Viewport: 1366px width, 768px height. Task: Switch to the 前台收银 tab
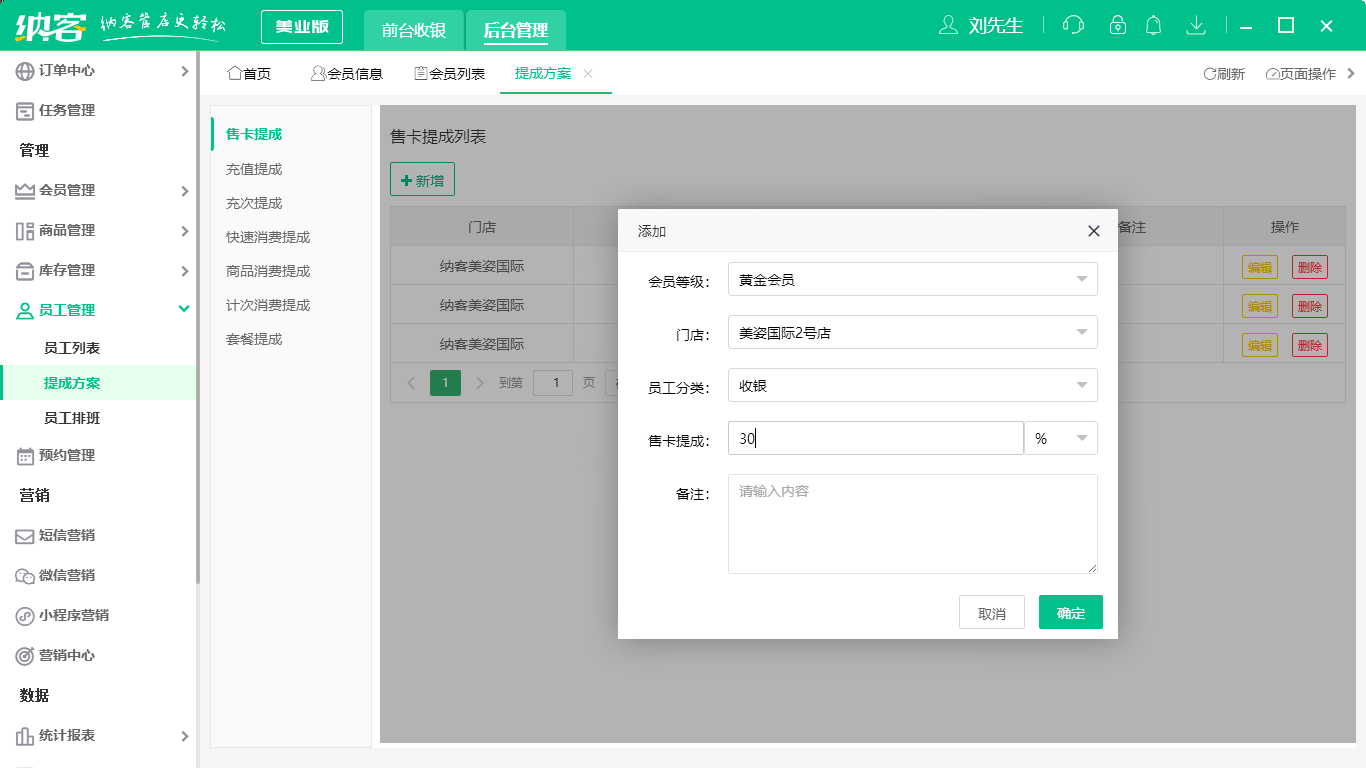point(414,30)
